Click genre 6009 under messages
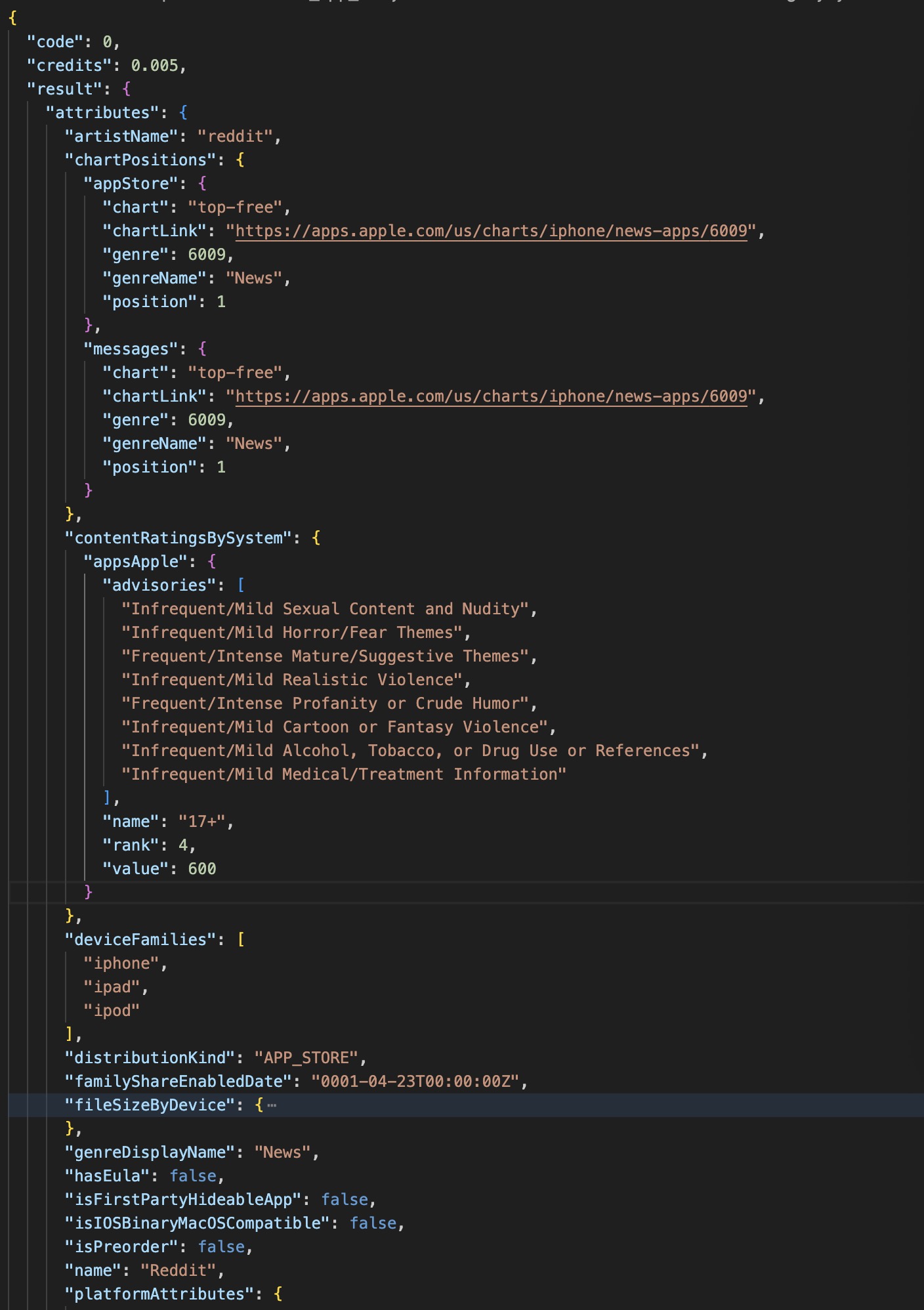This screenshot has width=924, height=1310. (207, 420)
